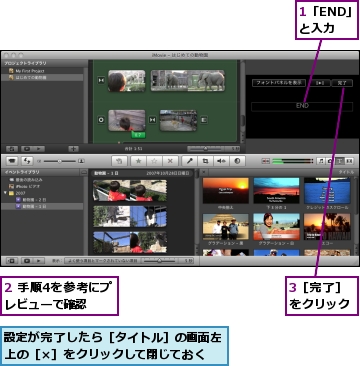Close the titles browser with X
The width and height of the screenshot is (360, 366).
(204, 172)
